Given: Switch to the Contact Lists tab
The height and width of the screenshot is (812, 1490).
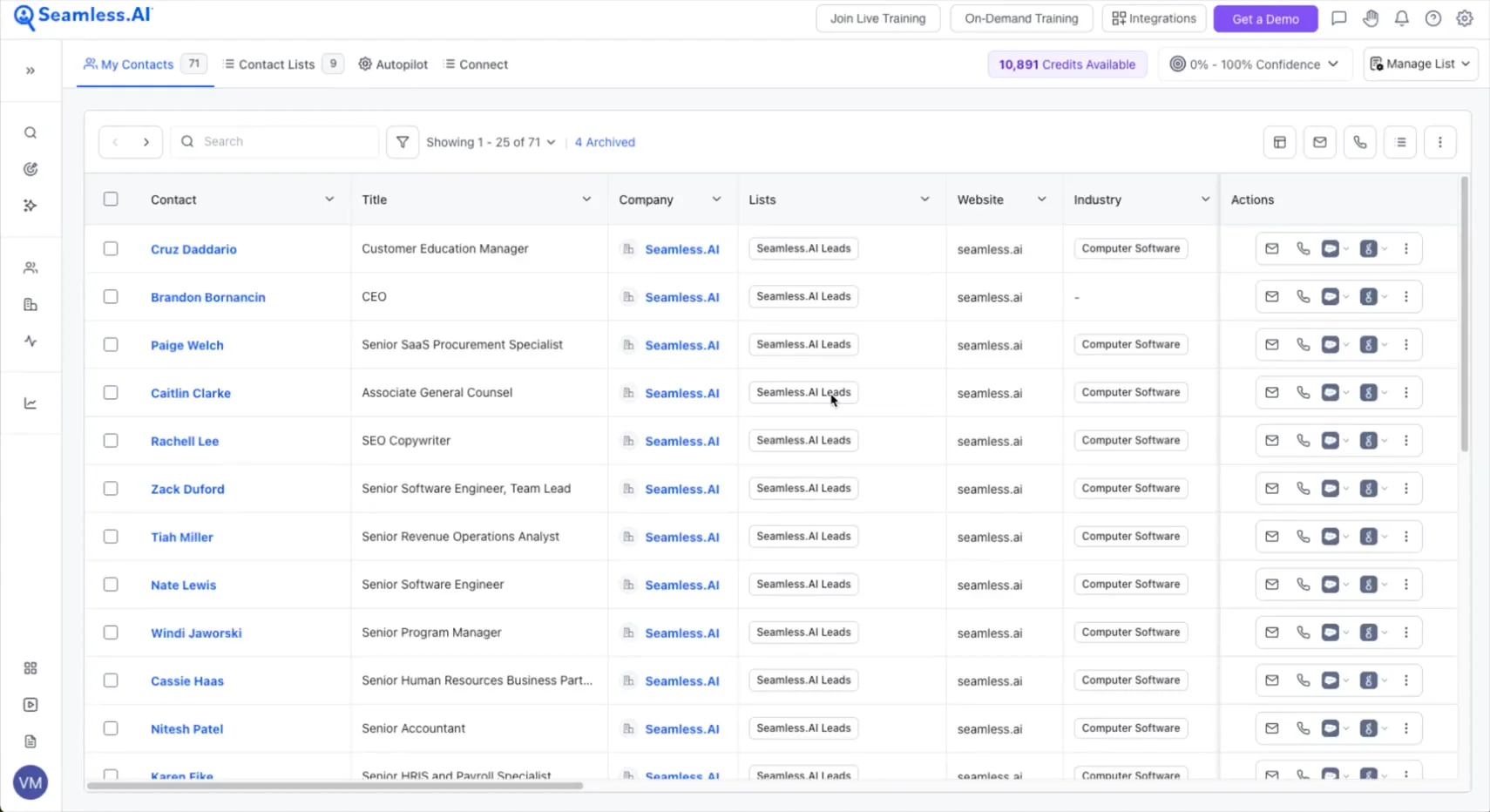Looking at the screenshot, I should pos(276,64).
